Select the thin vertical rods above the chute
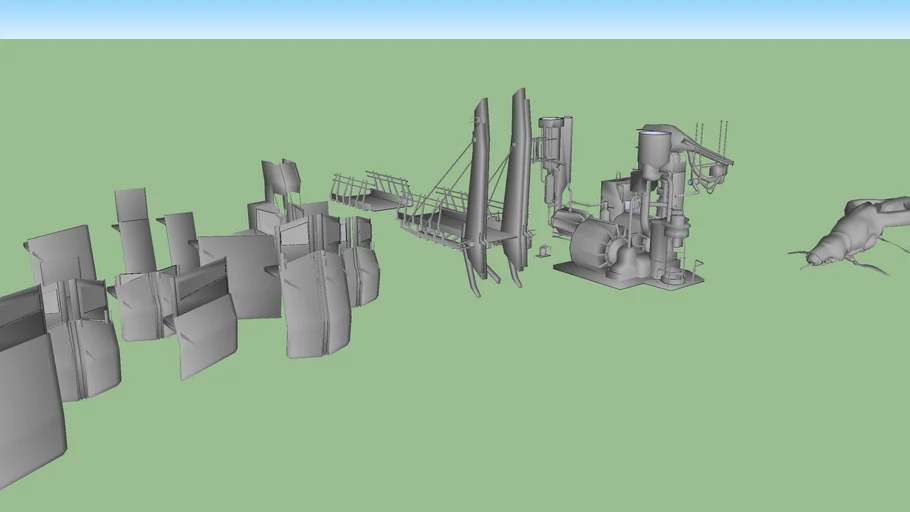 click(710, 135)
